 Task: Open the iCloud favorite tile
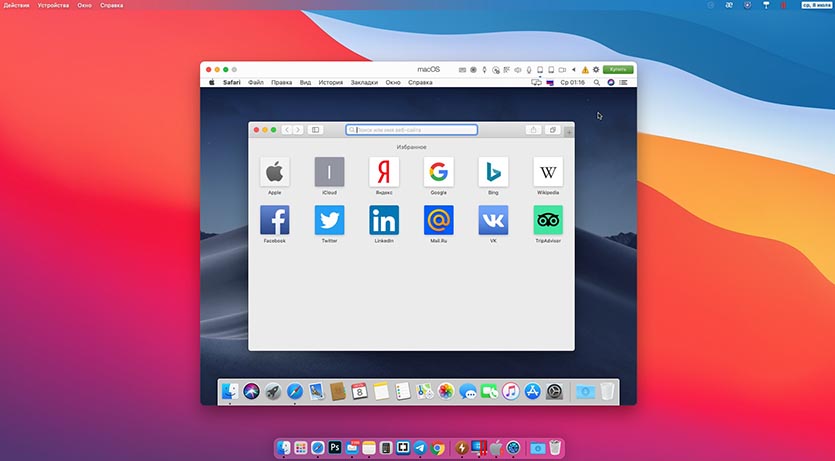tap(329, 171)
